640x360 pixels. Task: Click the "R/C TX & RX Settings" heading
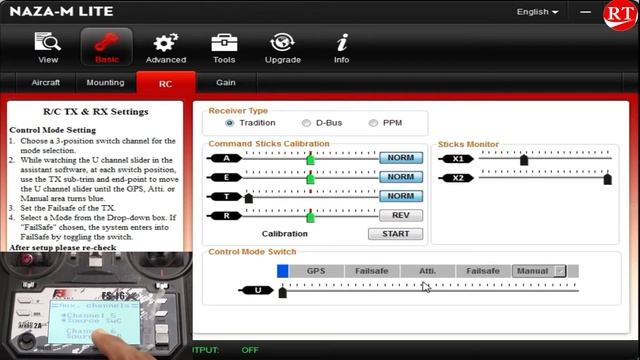coord(96,112)
